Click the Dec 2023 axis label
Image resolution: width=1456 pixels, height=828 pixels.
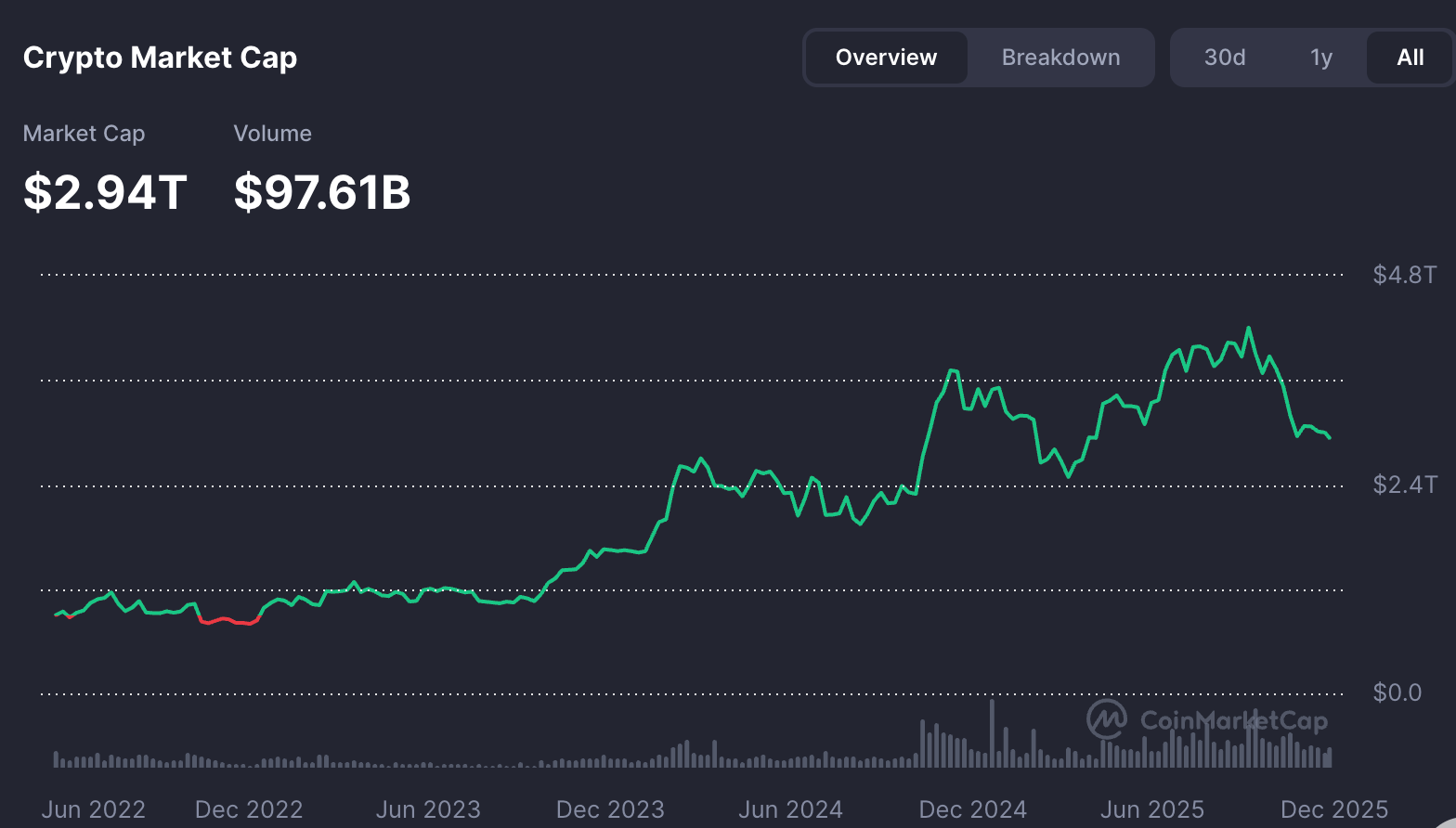(610, 809)
